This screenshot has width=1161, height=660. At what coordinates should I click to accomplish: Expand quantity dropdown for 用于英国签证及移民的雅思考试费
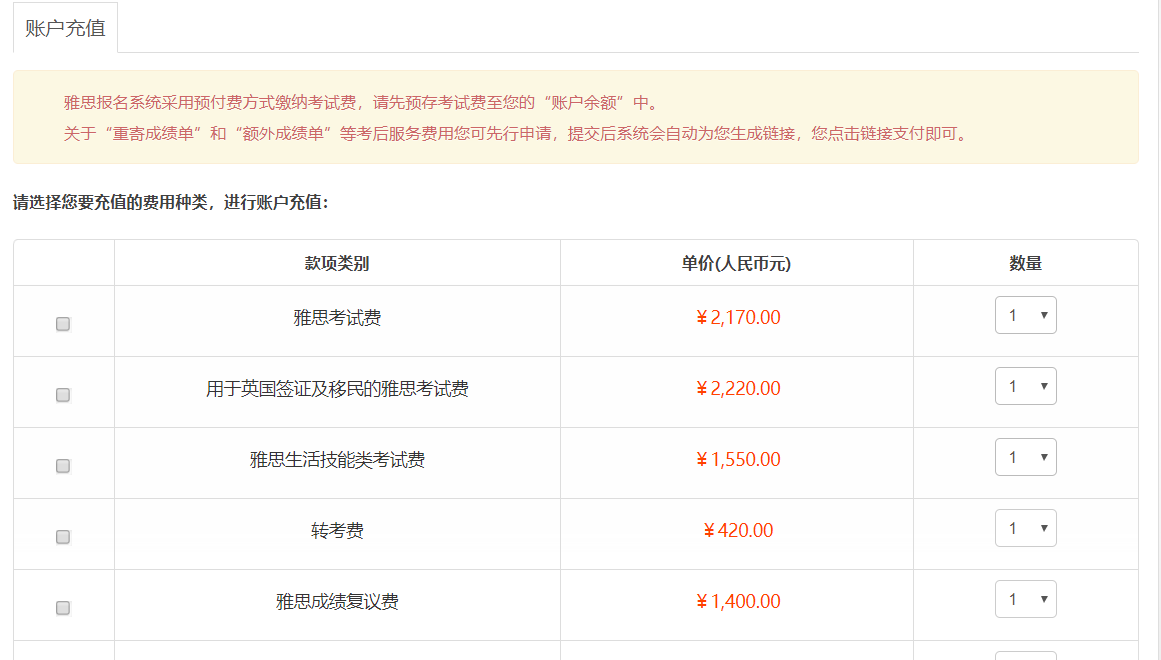tap(1026, 387)
